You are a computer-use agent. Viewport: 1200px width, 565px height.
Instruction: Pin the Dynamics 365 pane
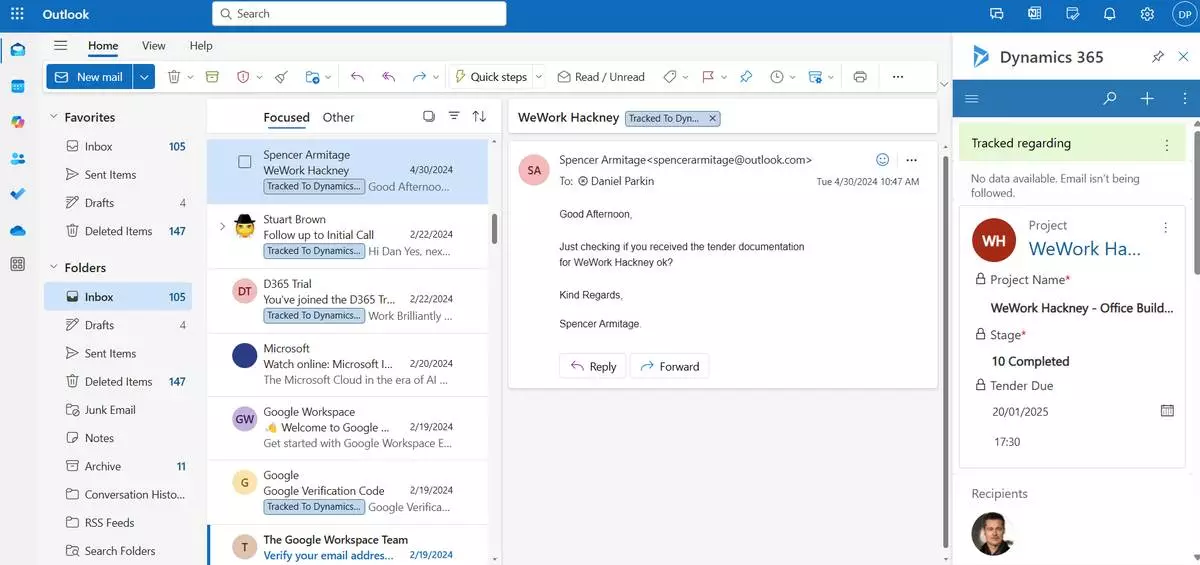(x=1157, y=57)
